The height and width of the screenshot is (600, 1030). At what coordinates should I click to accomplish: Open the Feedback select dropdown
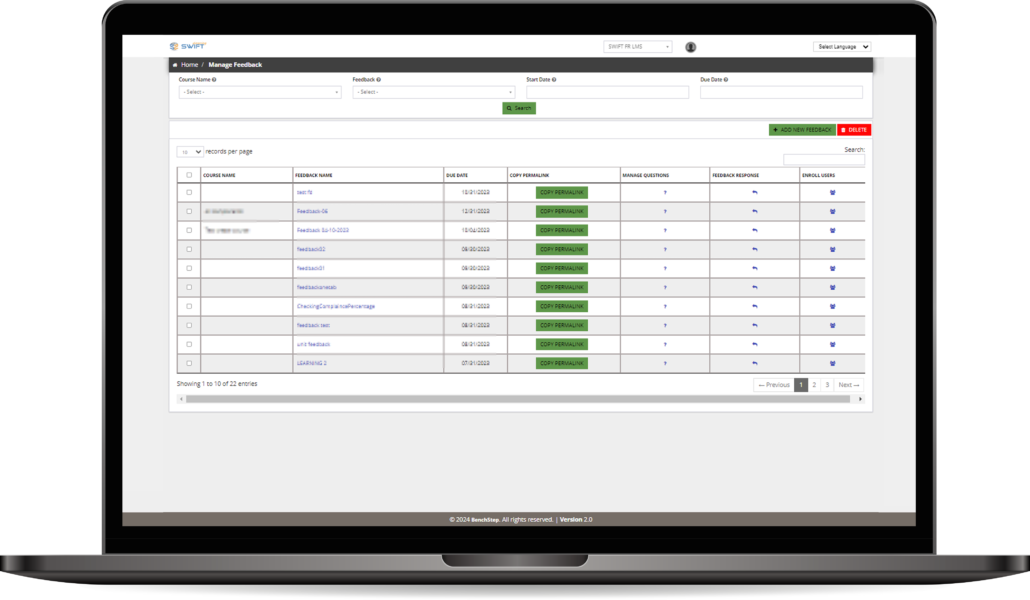[x=434, y=92]
